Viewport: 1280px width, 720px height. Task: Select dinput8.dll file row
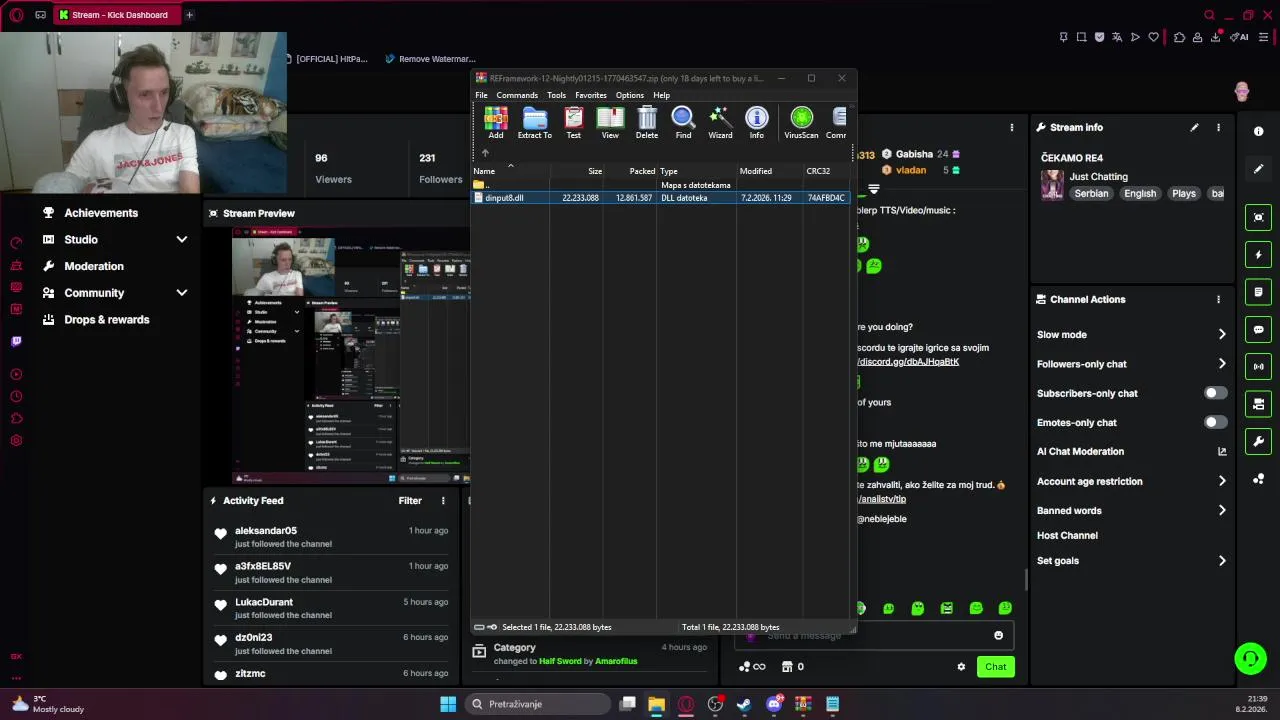pos(661,198)
